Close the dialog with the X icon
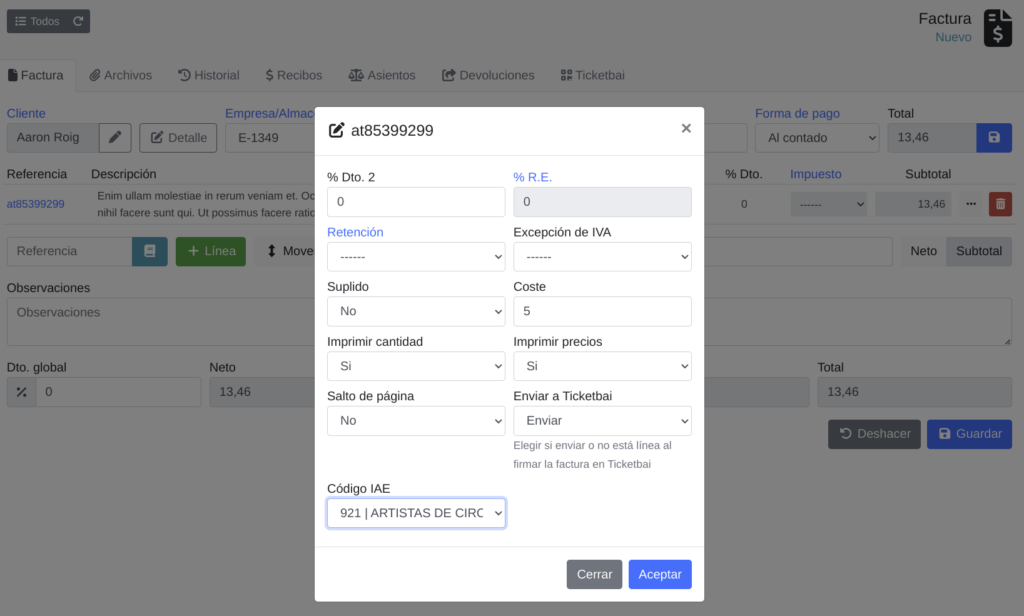The image size is (1024, 616). point(686,128)
